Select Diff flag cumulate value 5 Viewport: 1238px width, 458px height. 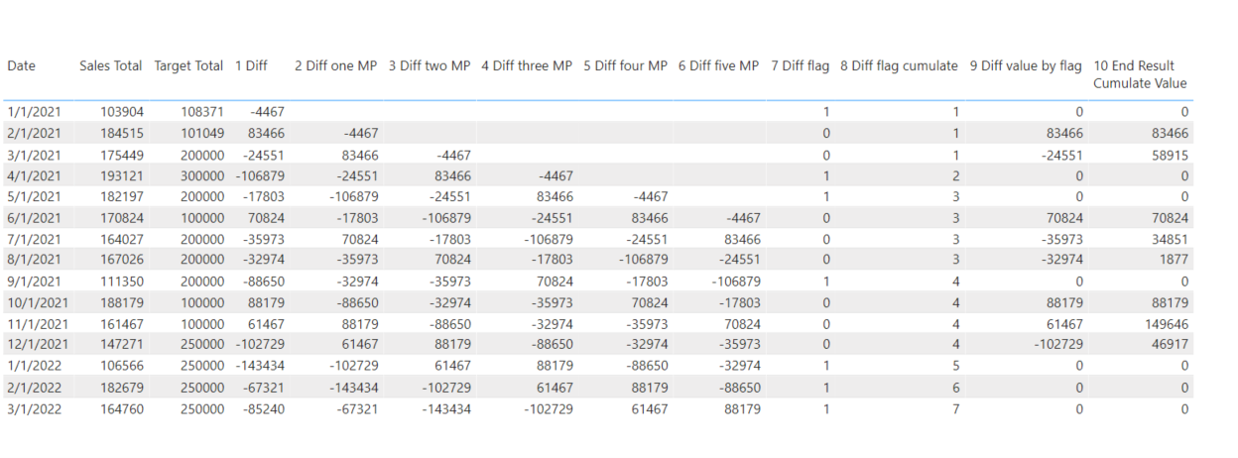(955, 366)
